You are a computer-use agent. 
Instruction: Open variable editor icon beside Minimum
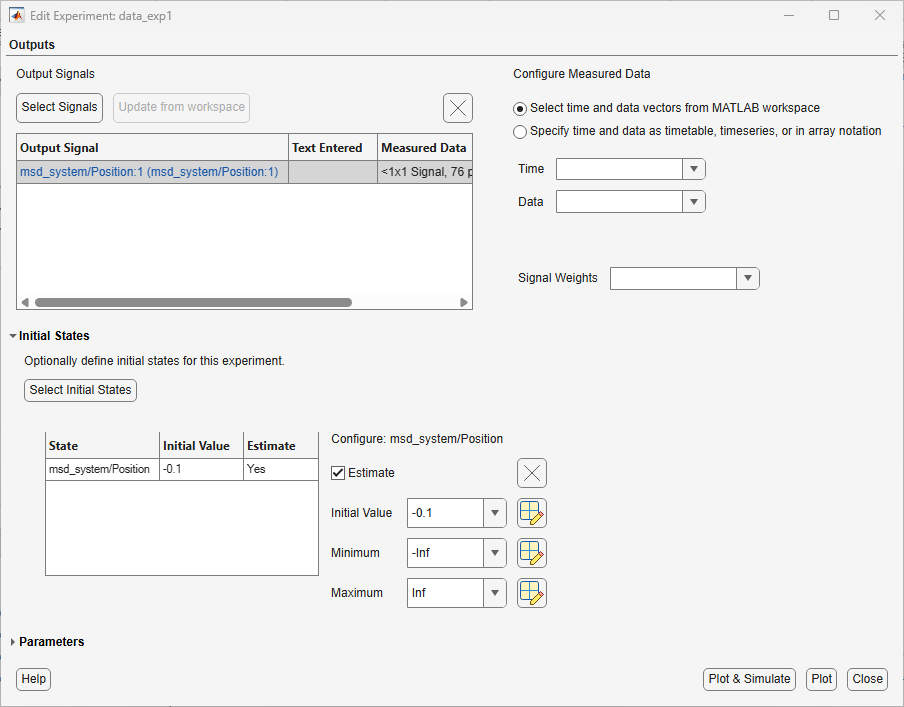[x=532, y=552]
